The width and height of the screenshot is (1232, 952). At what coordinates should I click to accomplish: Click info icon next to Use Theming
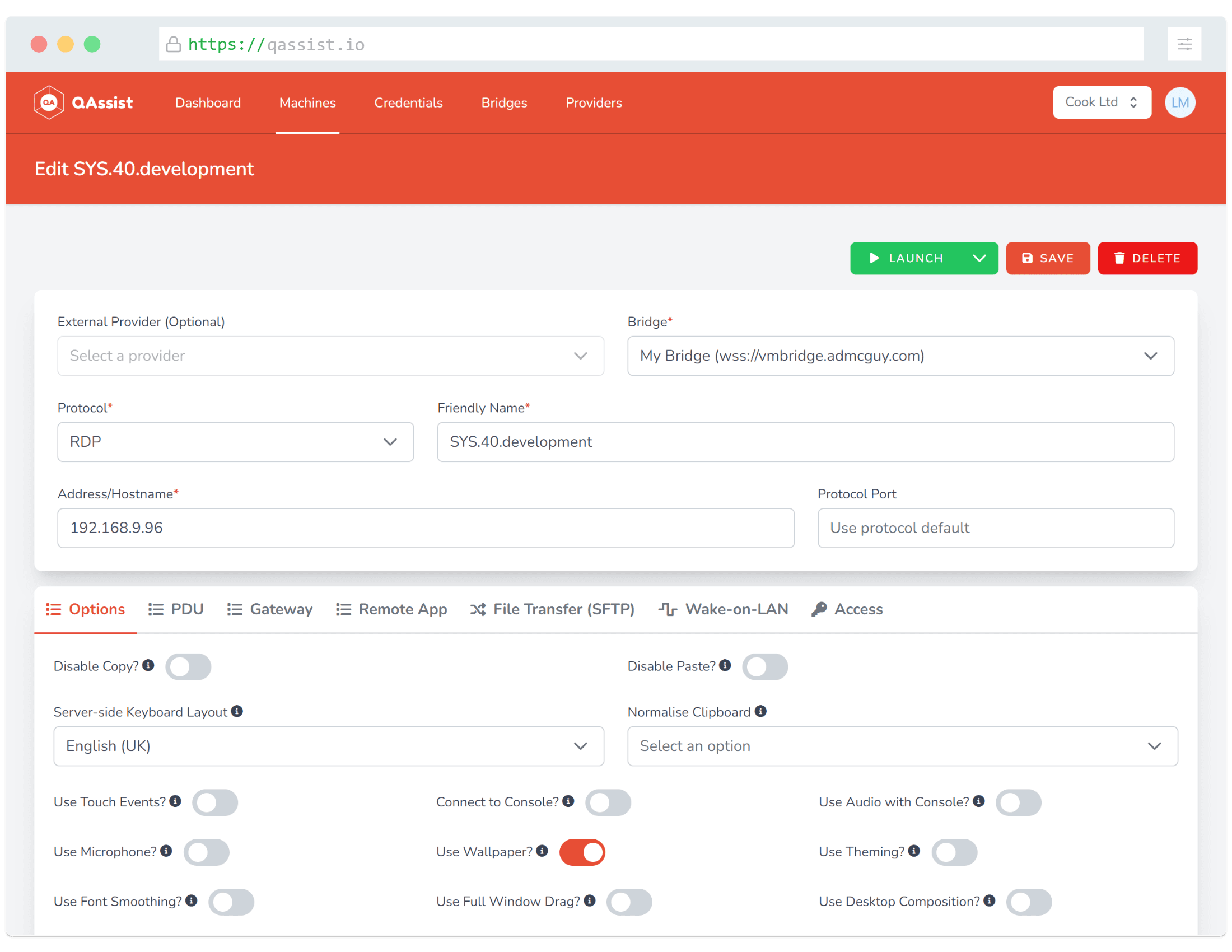click(914, 851)
